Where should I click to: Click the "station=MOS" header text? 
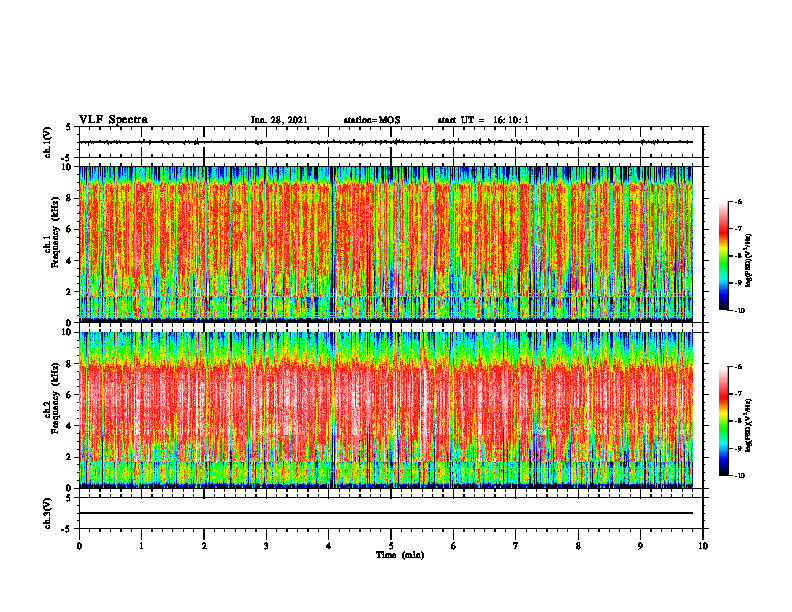pos(372,120)
